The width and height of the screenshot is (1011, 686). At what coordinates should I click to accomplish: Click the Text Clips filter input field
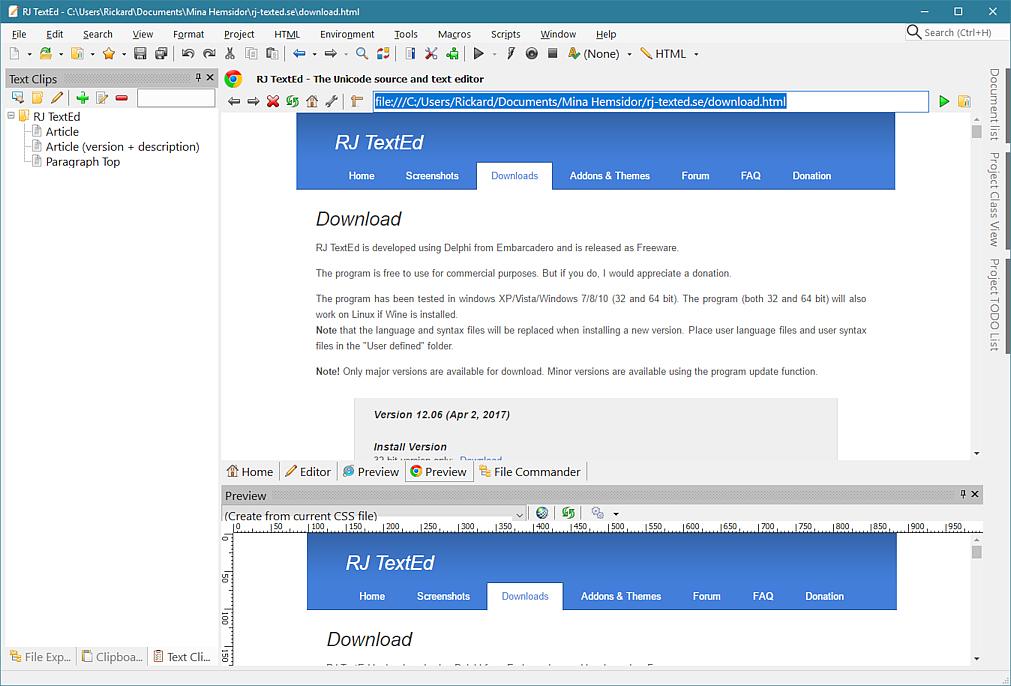[x=176, y=98]
